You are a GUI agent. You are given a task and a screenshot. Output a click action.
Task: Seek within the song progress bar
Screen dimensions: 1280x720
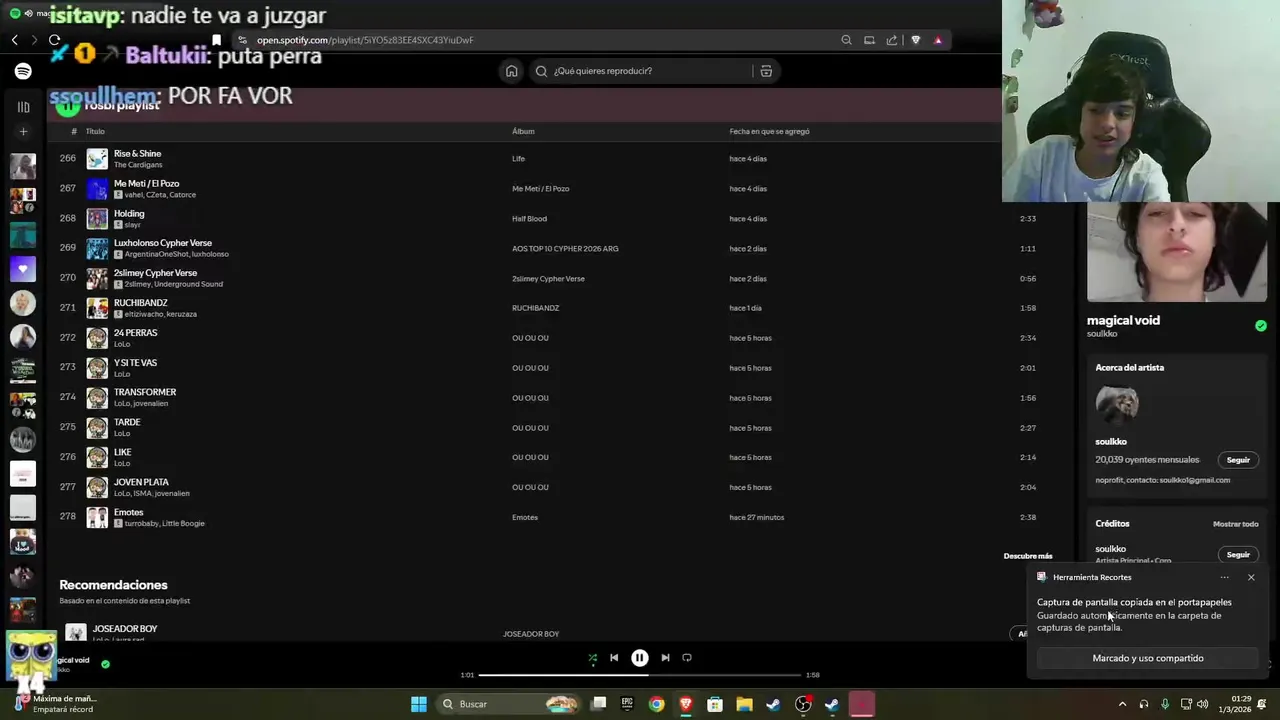pos(640,675)
